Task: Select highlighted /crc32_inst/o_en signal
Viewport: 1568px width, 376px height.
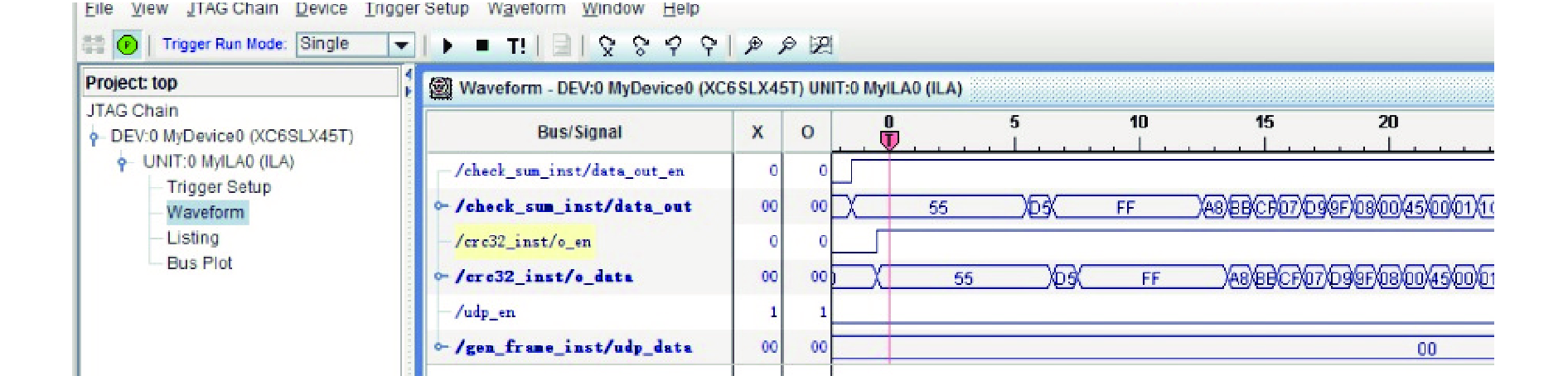Action: 523,242
